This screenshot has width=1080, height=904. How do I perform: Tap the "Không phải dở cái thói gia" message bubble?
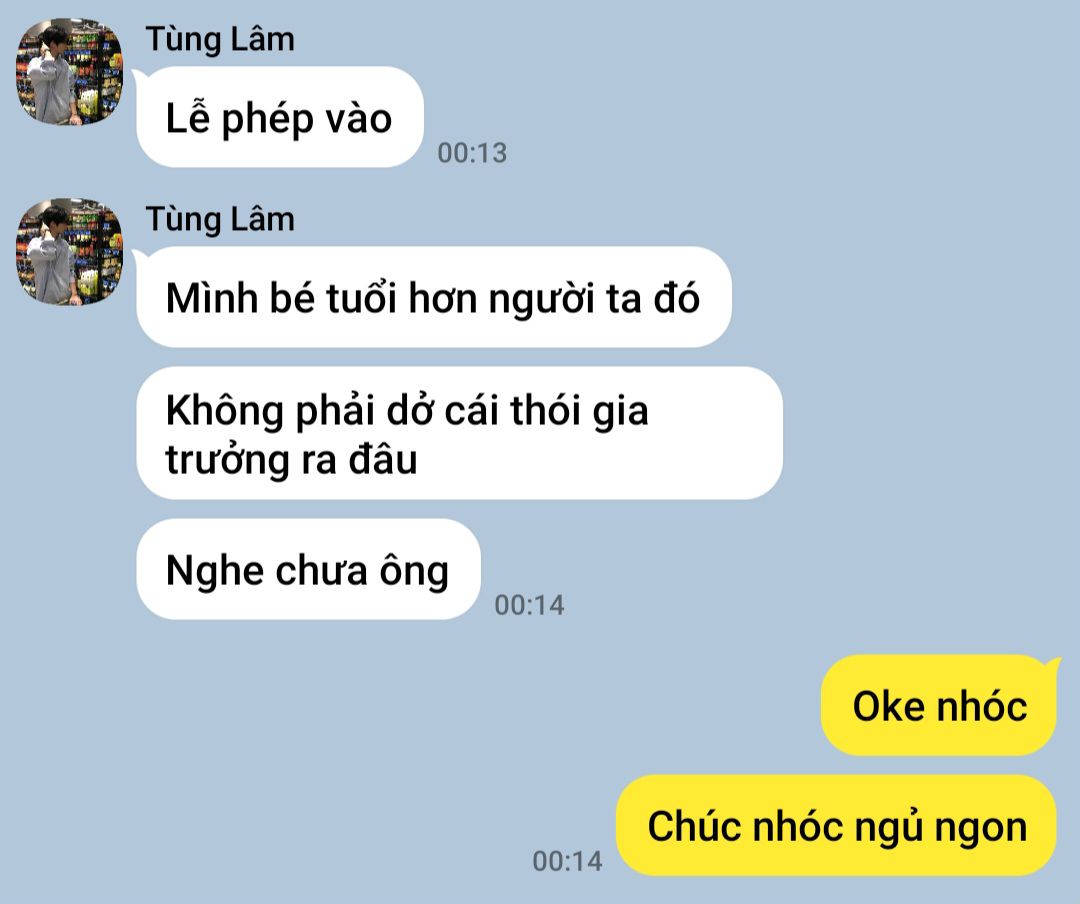click(459, 433)
